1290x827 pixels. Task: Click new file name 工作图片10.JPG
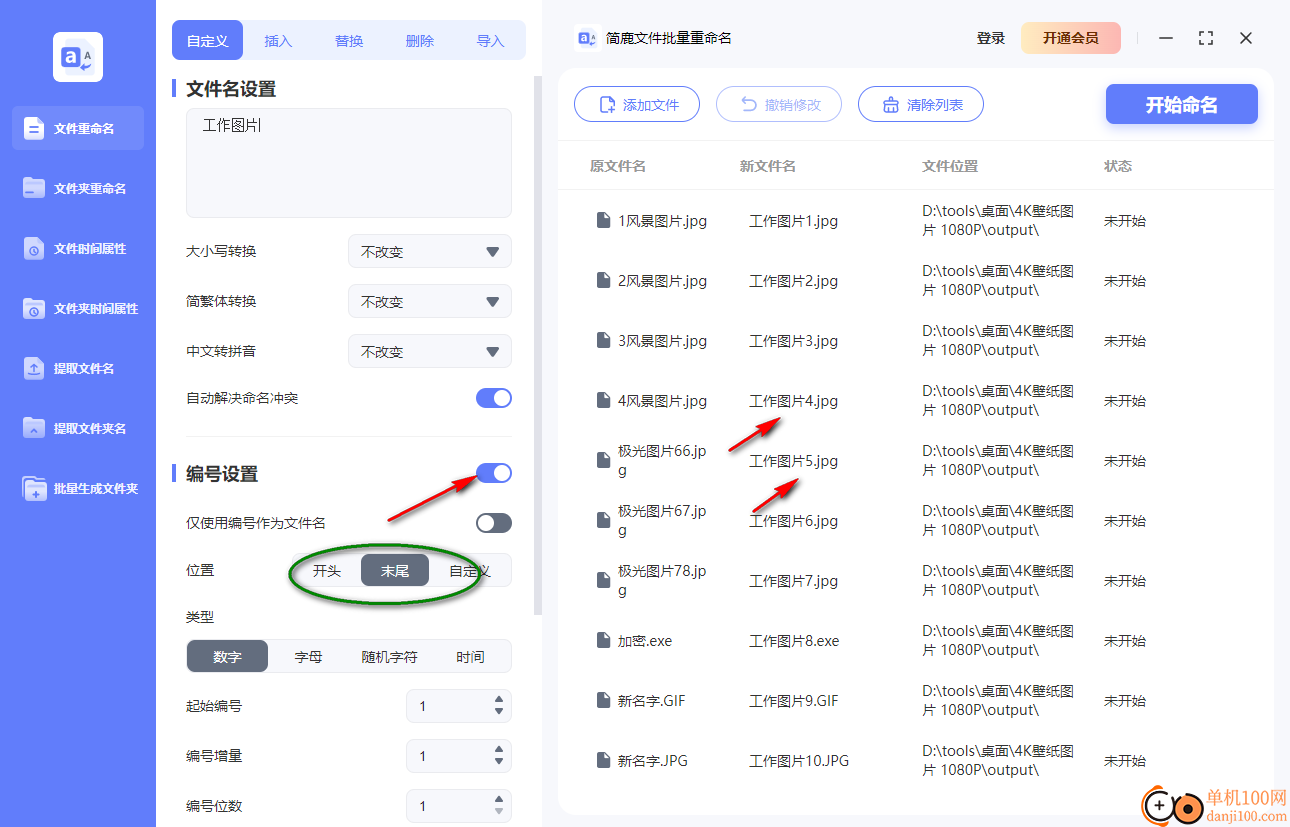point(799,760)
